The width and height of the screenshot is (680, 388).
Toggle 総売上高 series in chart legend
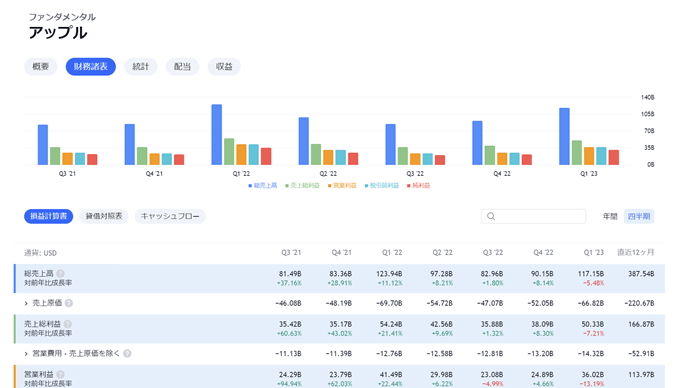coord(263,186)
